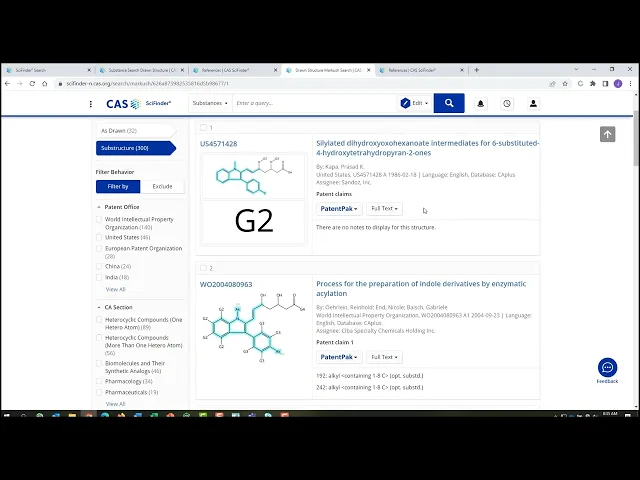Screen dimensions: 640x480
Task: Reload the page with the refresh icon
Action: [x=32, y=84]
